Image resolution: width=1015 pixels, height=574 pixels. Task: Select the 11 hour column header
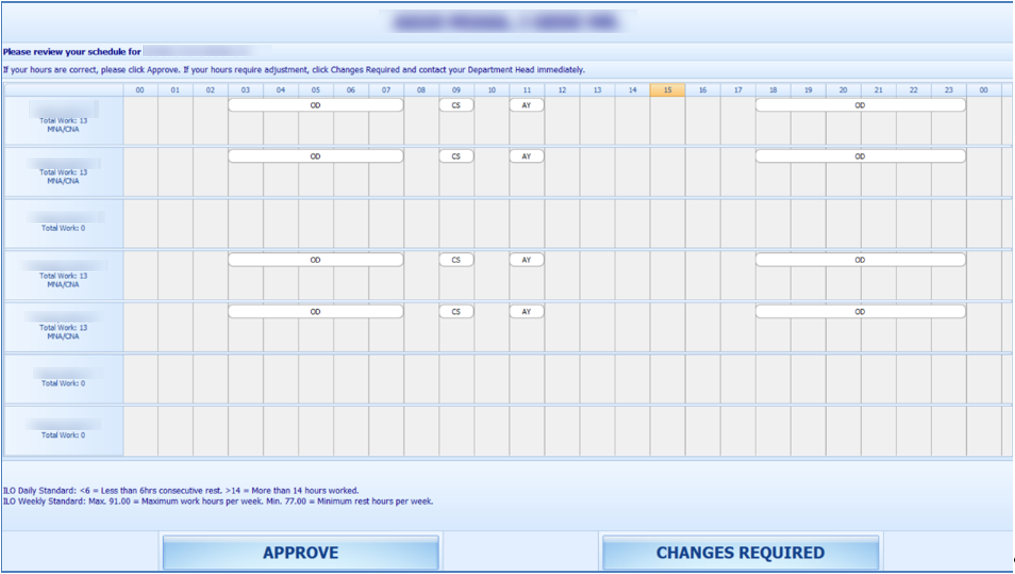pos(527,90)
